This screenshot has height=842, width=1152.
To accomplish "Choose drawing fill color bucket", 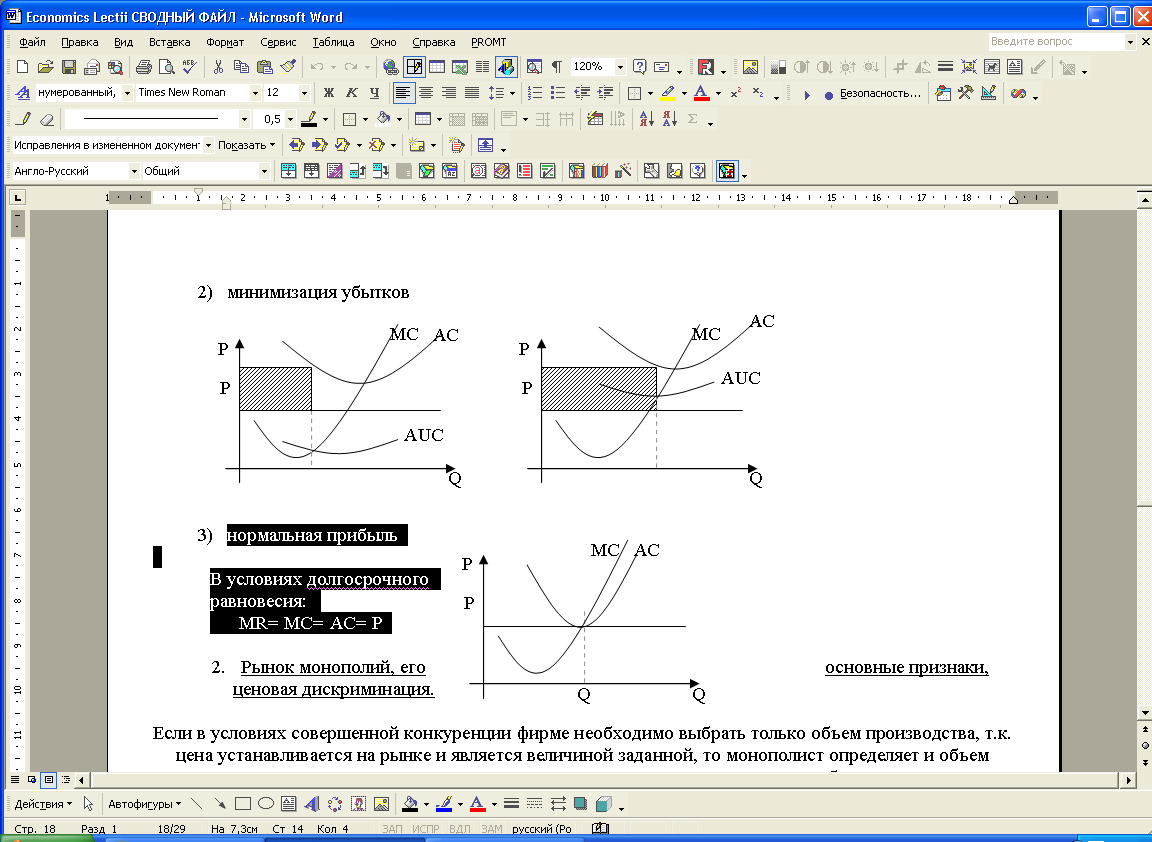I will (411, 804).
